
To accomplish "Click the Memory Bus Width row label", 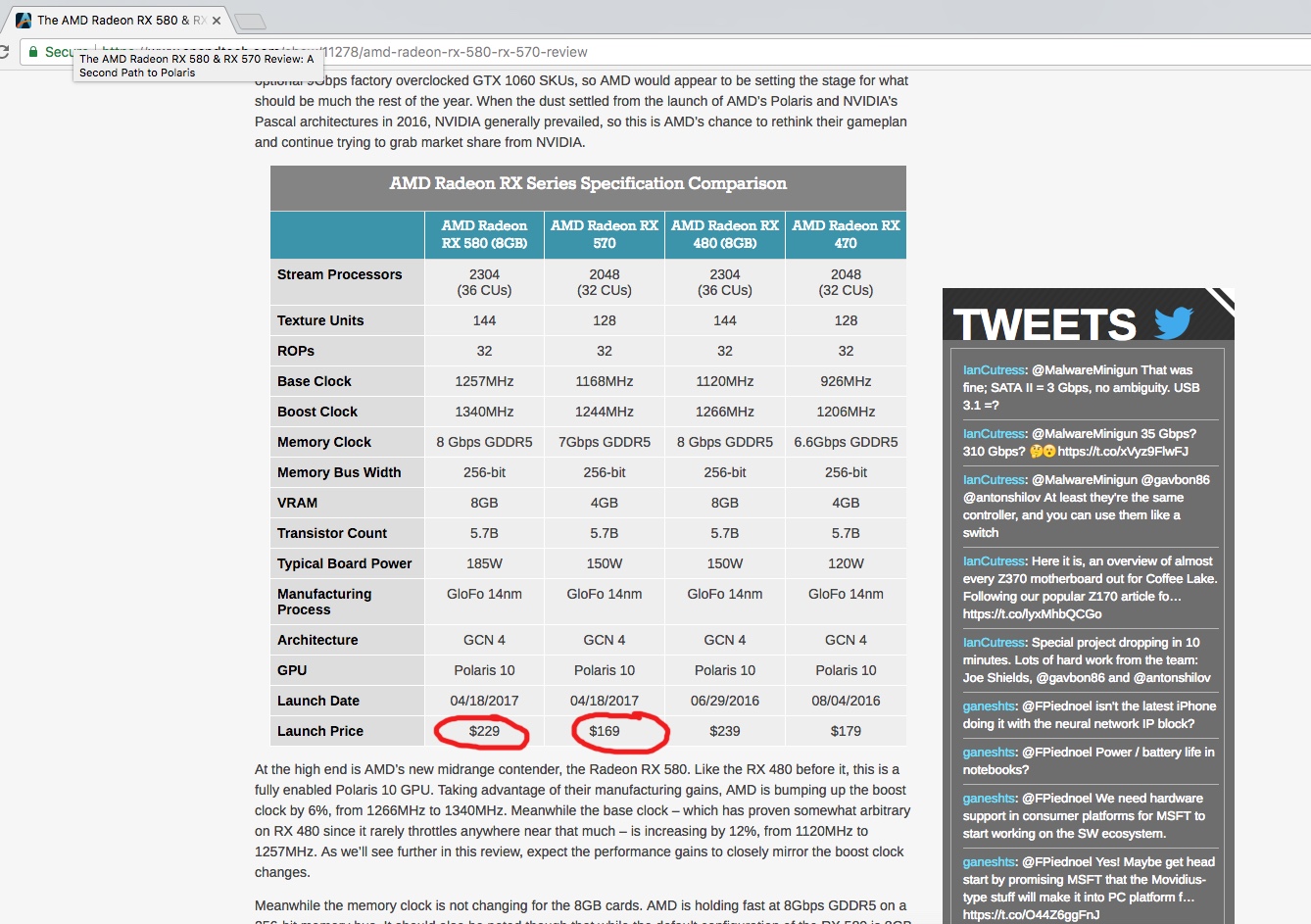I will click(x=339, y=472).
